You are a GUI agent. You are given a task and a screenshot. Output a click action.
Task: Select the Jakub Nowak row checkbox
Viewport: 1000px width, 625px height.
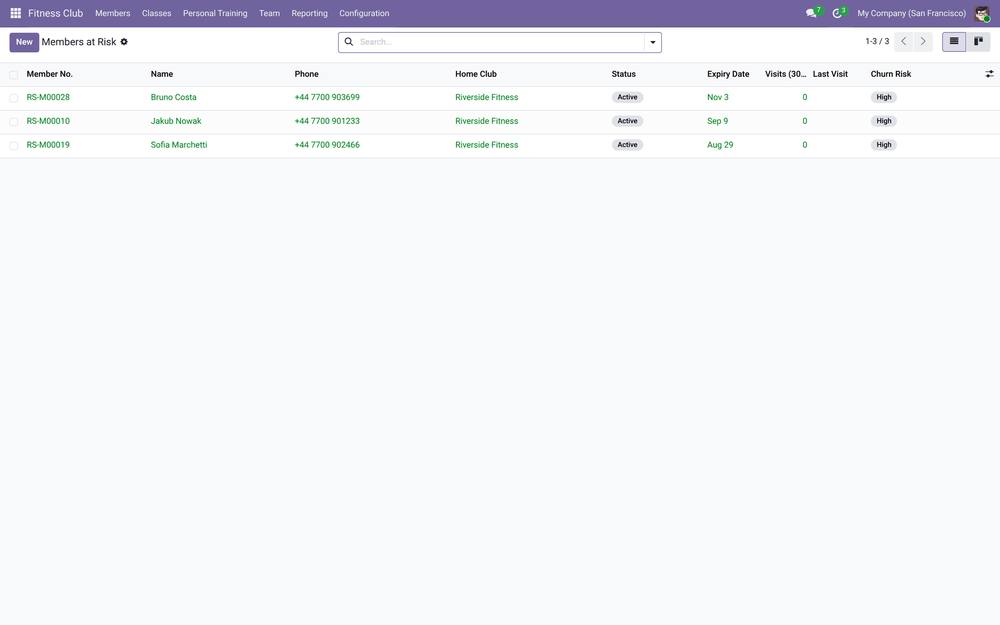(13, 121)
